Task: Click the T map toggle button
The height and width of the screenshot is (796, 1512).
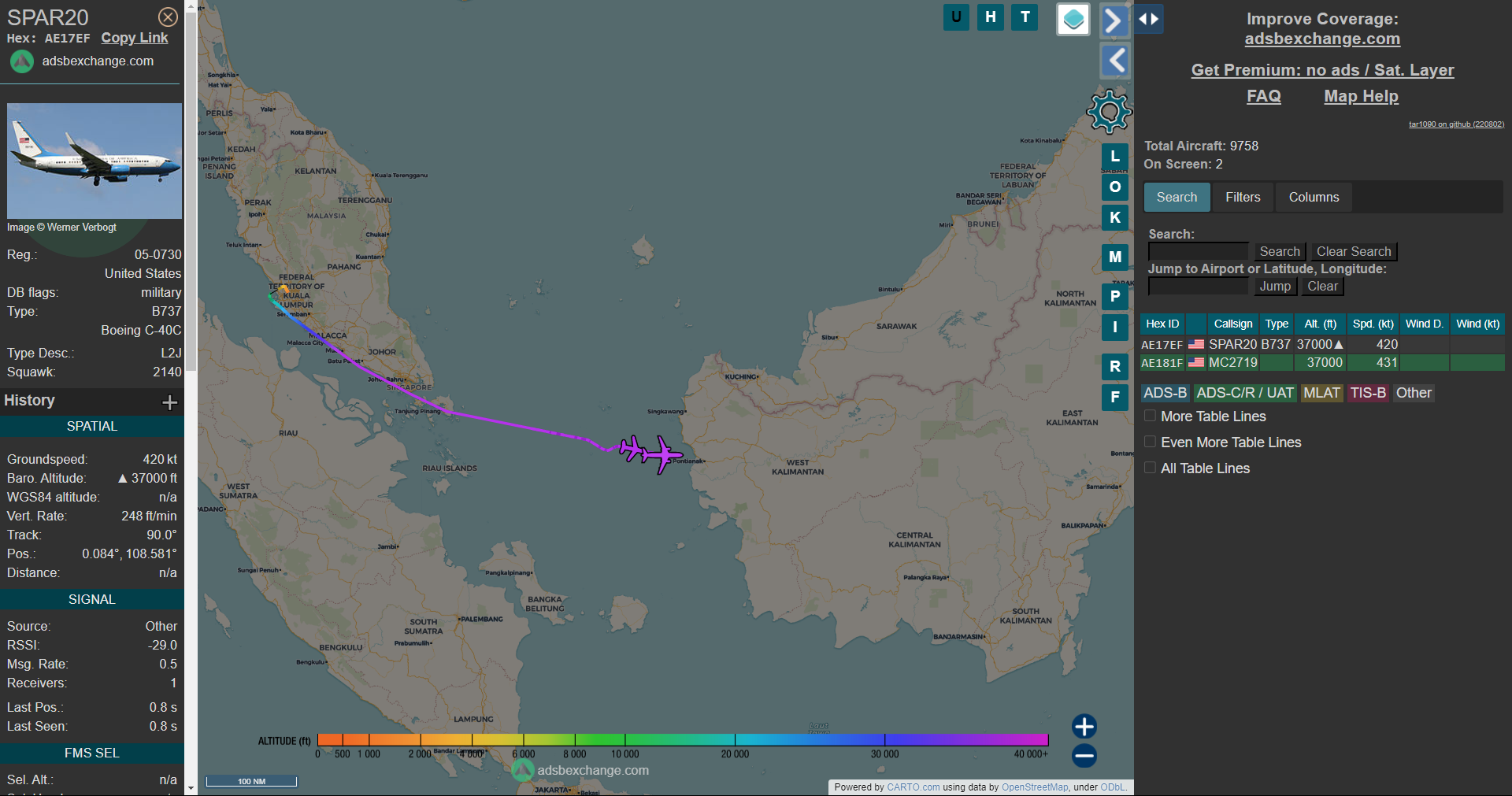Action: coord(1025,17)
